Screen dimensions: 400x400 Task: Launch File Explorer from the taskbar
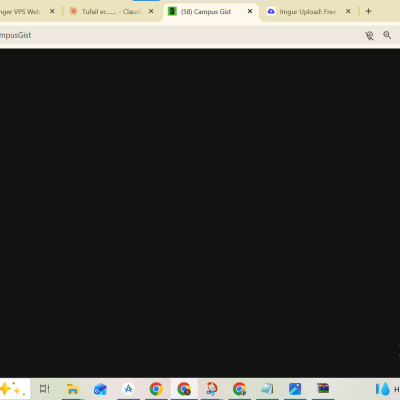coord(72,389)
